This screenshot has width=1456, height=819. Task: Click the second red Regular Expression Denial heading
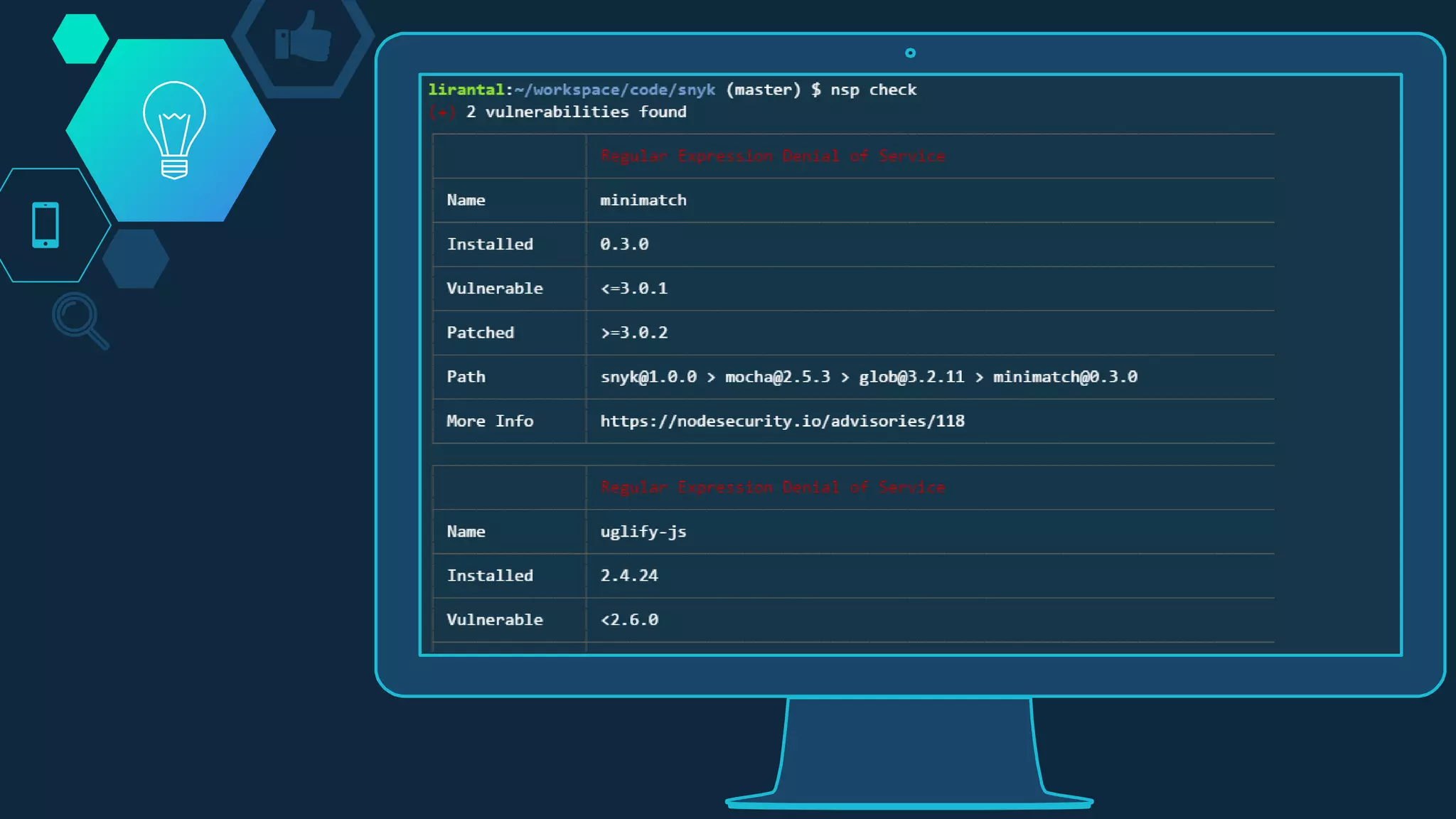pyautogui.click(x=772, y=487)
